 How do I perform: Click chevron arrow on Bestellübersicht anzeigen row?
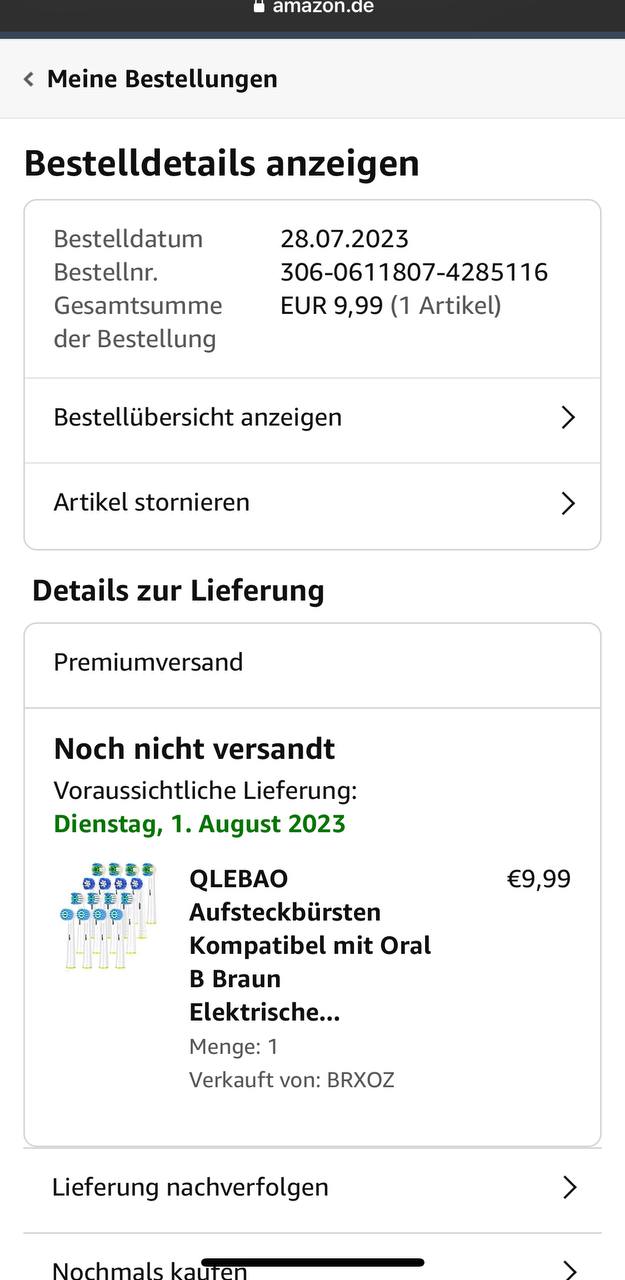(x=568, y=417)
